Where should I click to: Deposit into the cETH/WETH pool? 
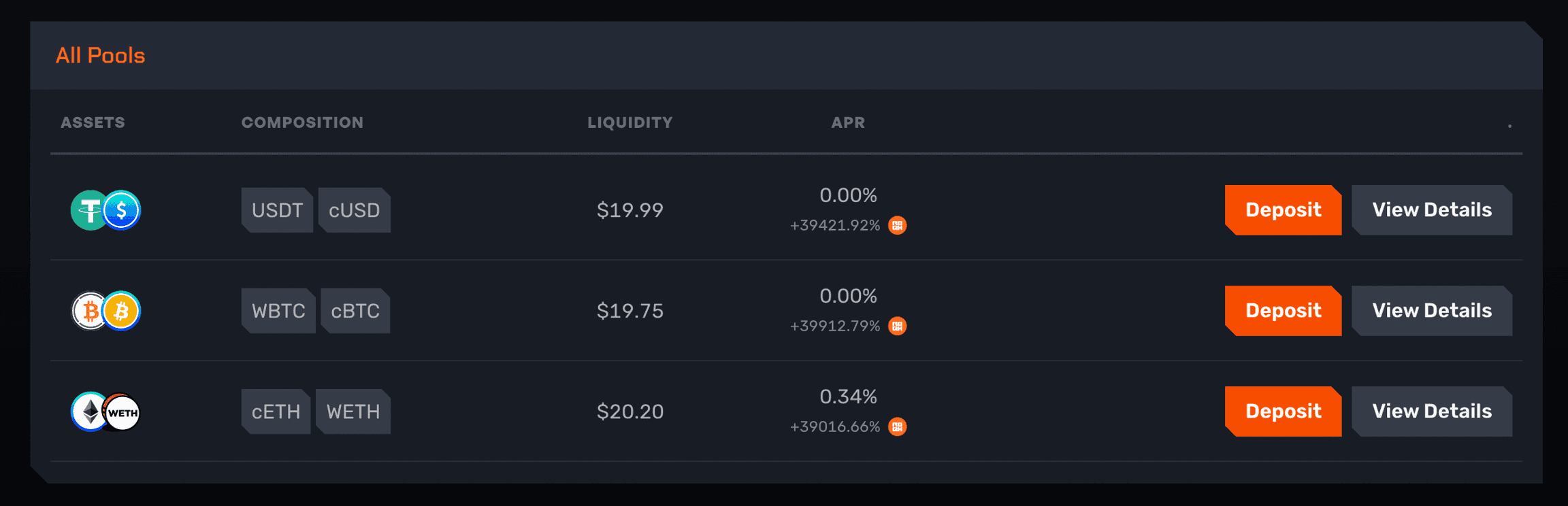pyautogui.click(x=1283, y=411)
